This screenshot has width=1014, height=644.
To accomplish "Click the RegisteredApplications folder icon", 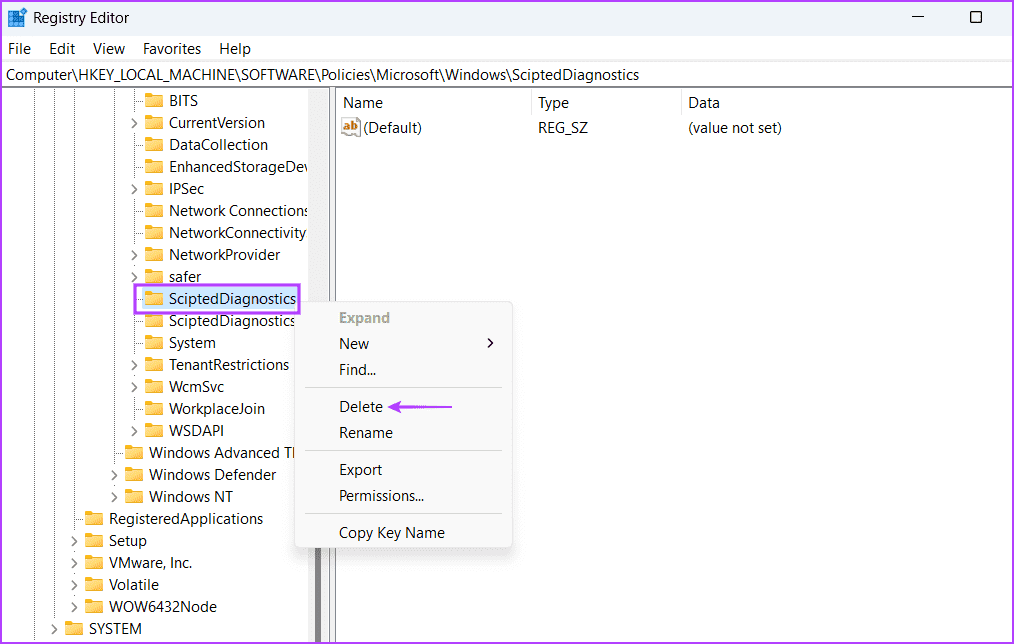I will point(94,518).
